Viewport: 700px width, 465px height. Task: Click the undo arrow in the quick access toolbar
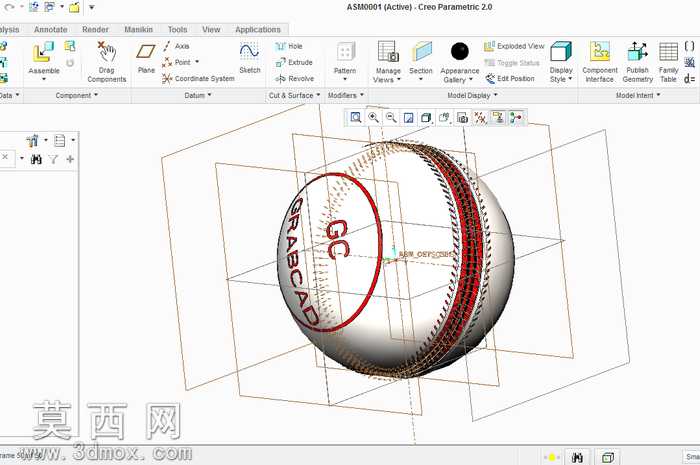tap(9, 7)
